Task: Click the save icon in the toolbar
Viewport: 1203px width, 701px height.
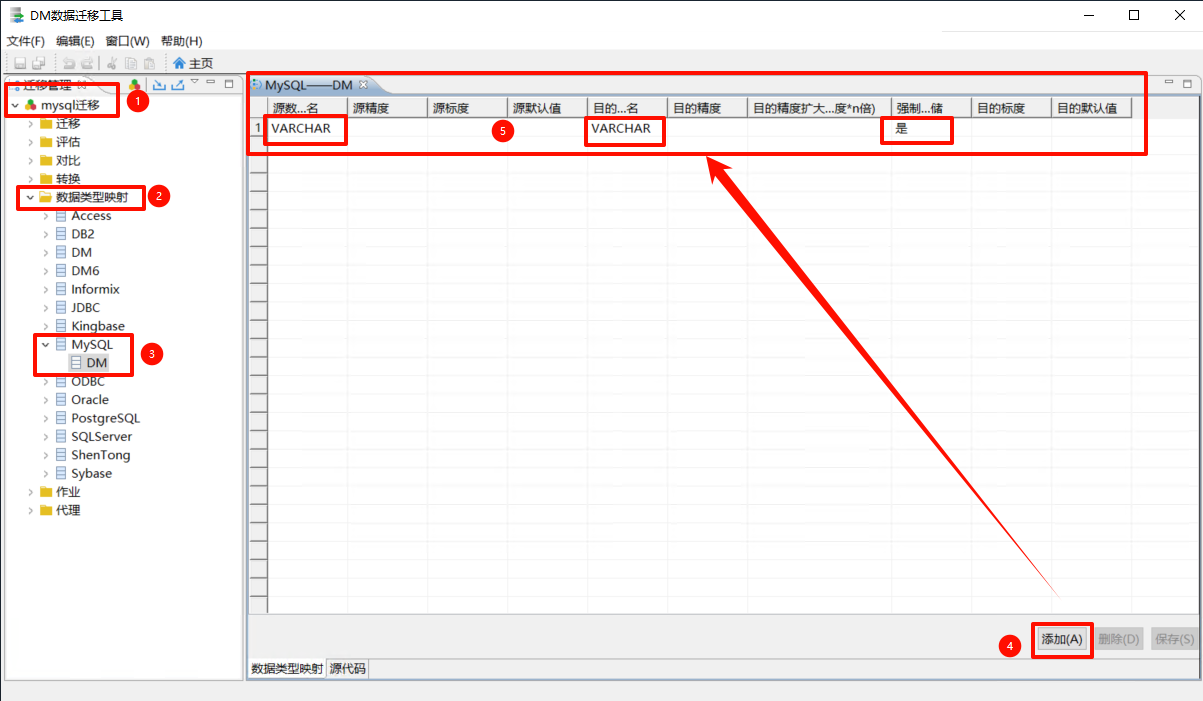Action: 20,63
